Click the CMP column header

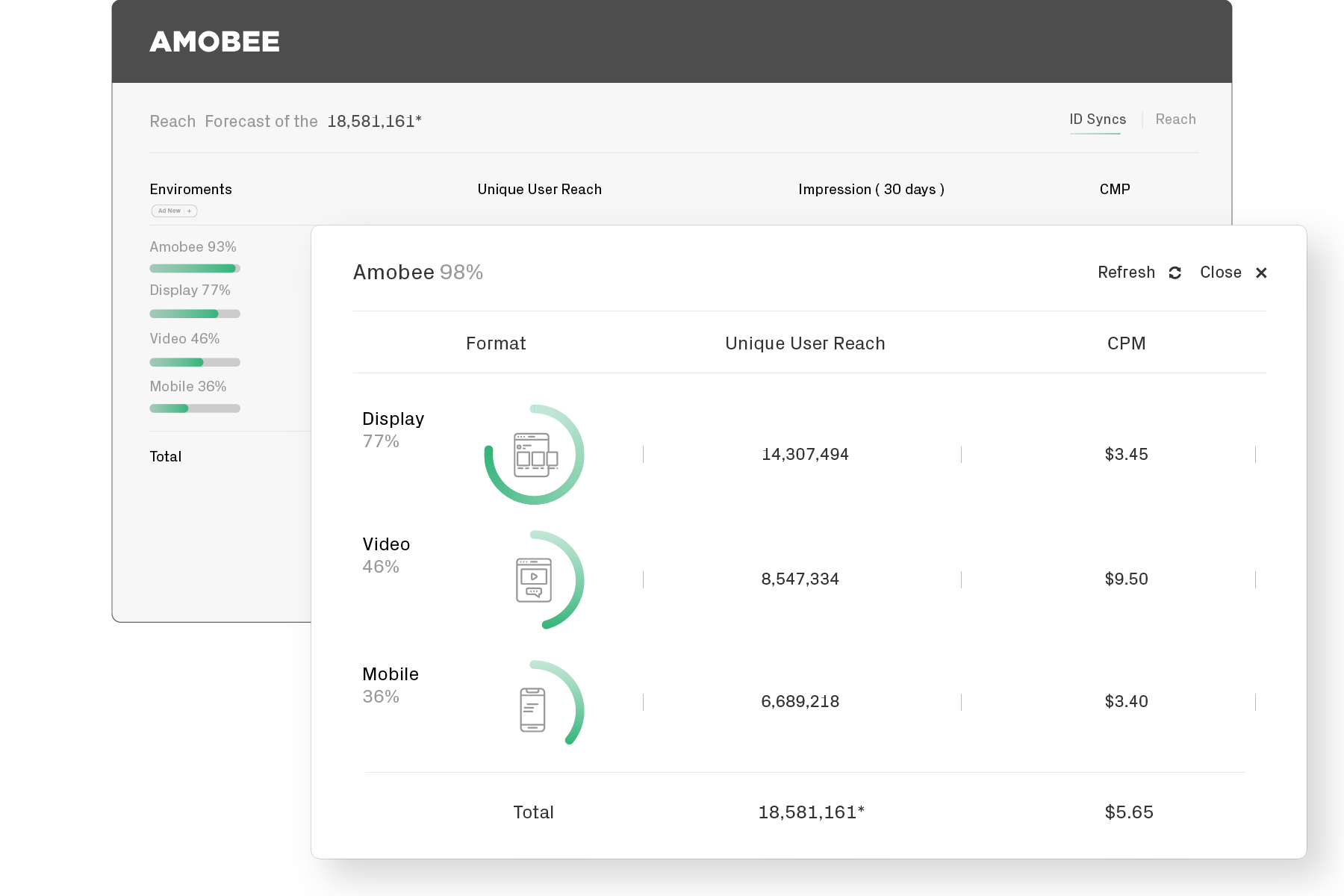[1115, 190]
